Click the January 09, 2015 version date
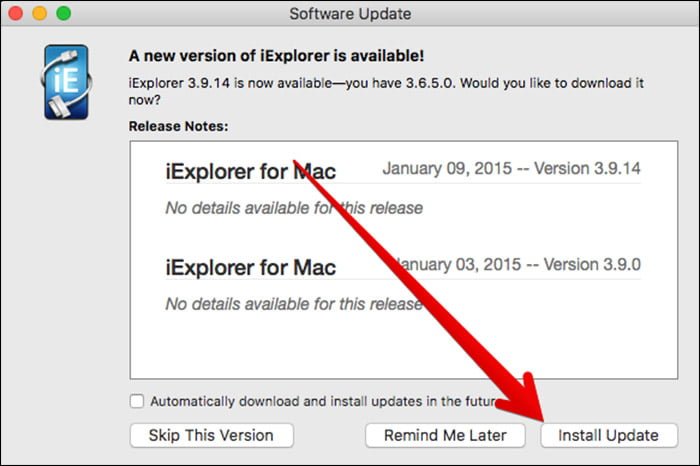The image size is (700, 466). point(511,168)
